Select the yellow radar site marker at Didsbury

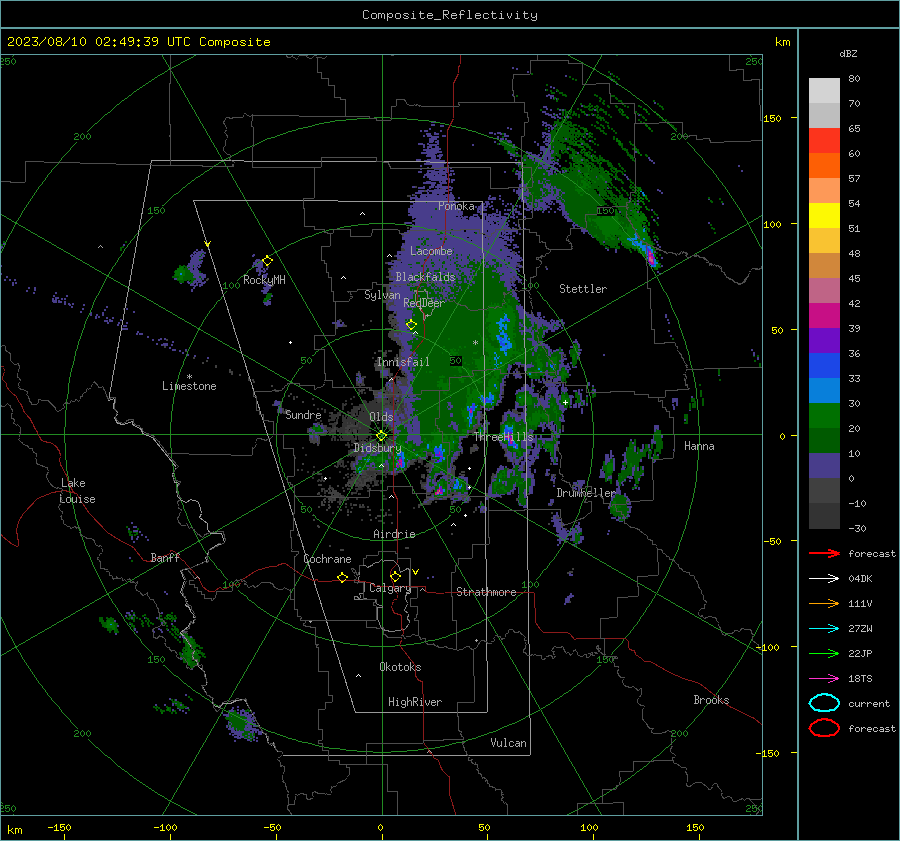click(x=382, y=436)
